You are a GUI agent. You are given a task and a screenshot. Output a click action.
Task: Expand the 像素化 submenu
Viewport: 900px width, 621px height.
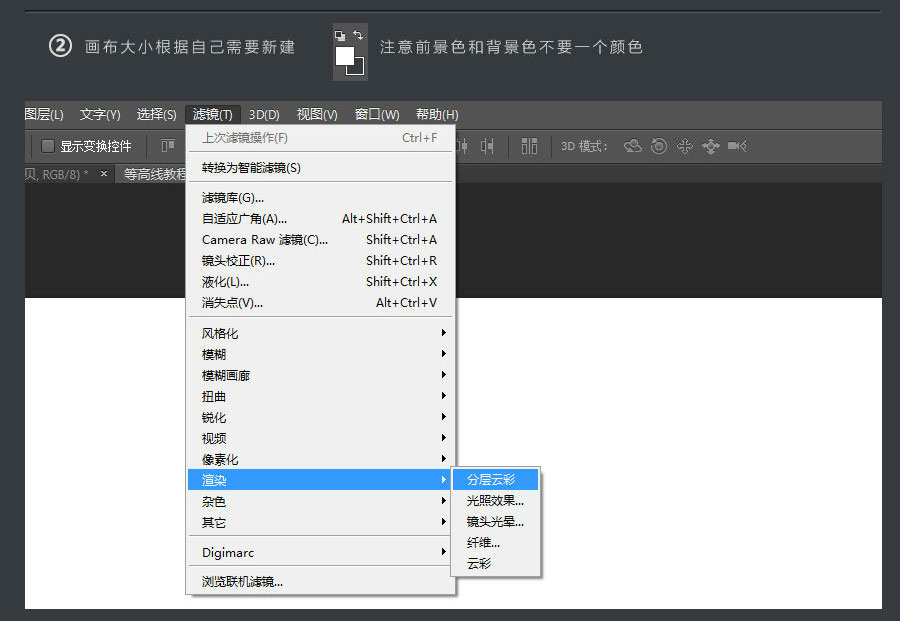tap(320, 459)
